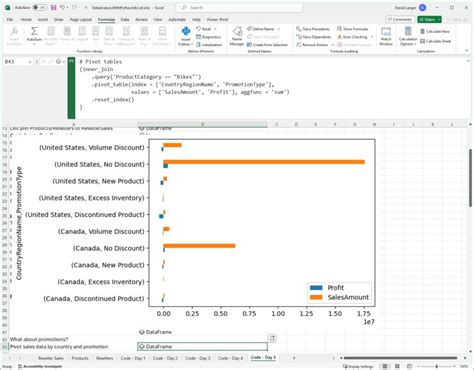The image size is (474, 370).
Task: Click Remove Arrows
Action: click(312, 45)
